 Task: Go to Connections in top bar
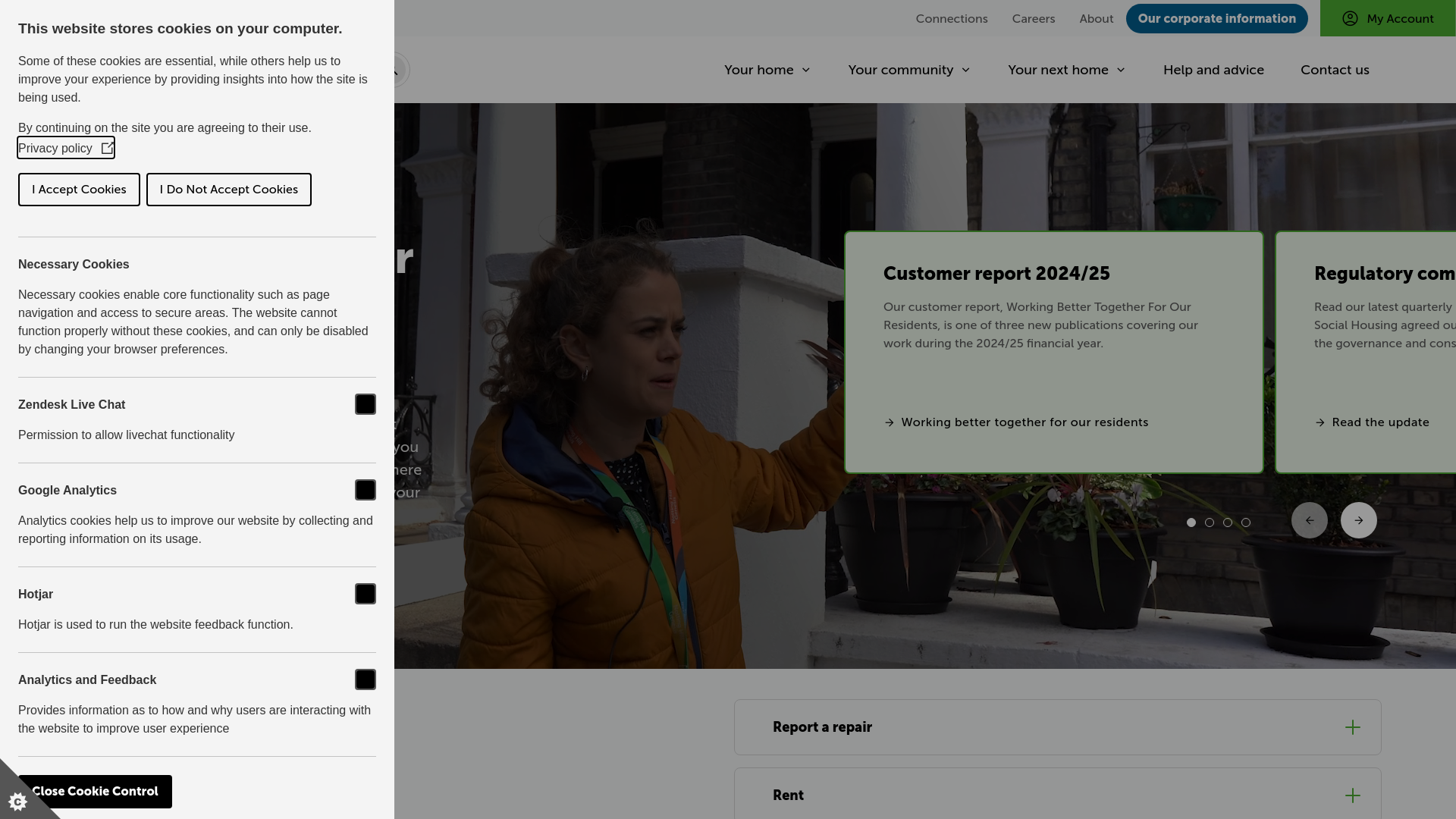click(952, 18)
